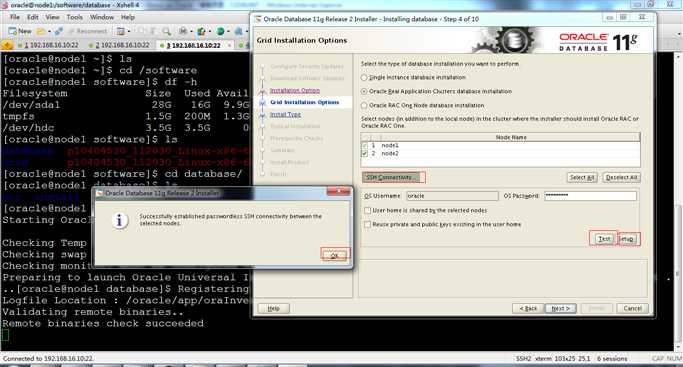Select Grid Installation Options step in sidebar
683x367 pixels.
click(304, 102)
